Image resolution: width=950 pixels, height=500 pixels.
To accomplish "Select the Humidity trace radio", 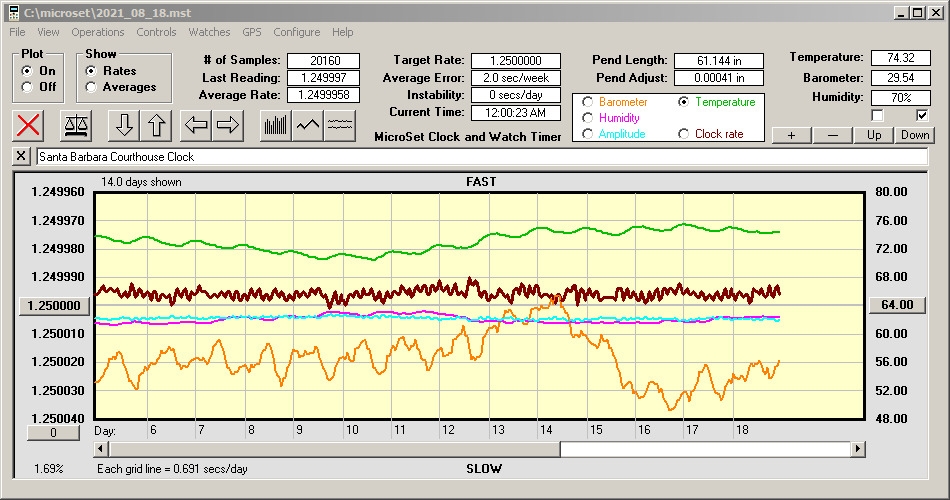I will [x=587, y=118].
